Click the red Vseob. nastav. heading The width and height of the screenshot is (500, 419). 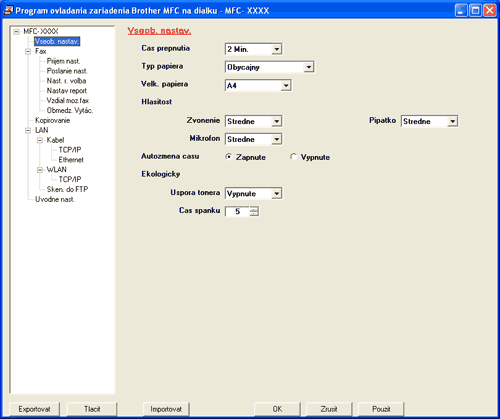[x=159, y=31]
